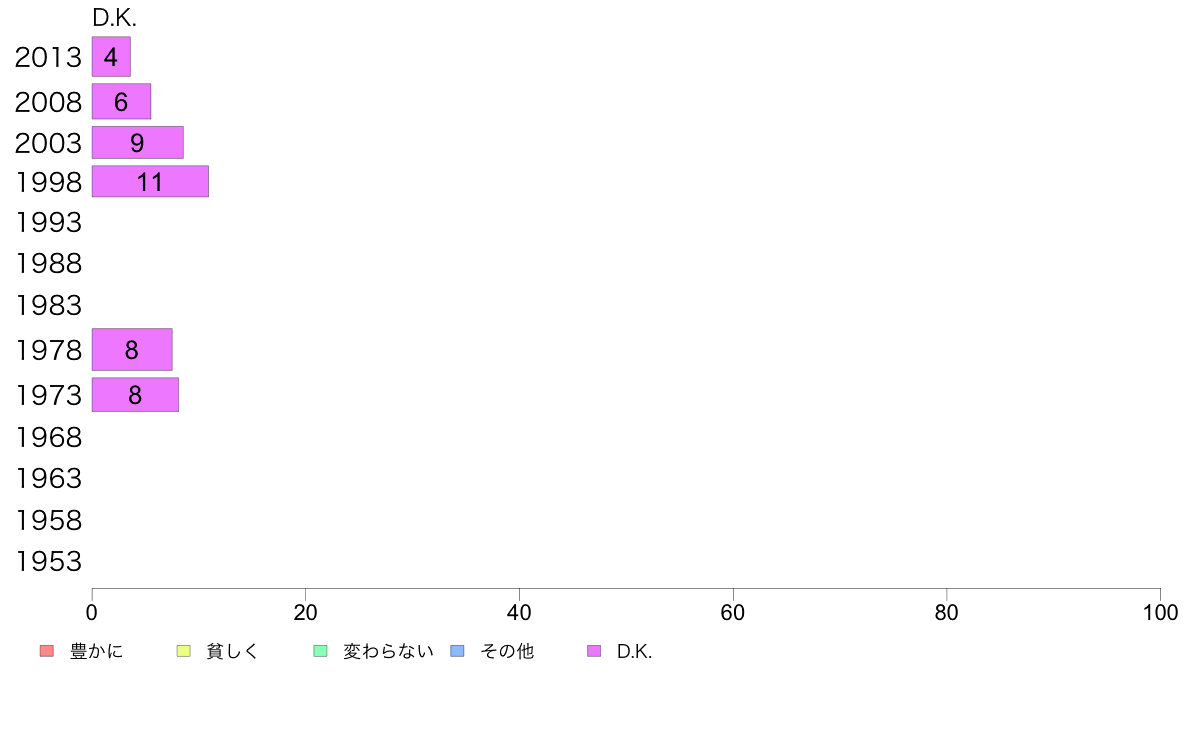Toggle the 変わらない legend text label
Viewport: 1188px width, 736px height.
click(x=388, y=652)
